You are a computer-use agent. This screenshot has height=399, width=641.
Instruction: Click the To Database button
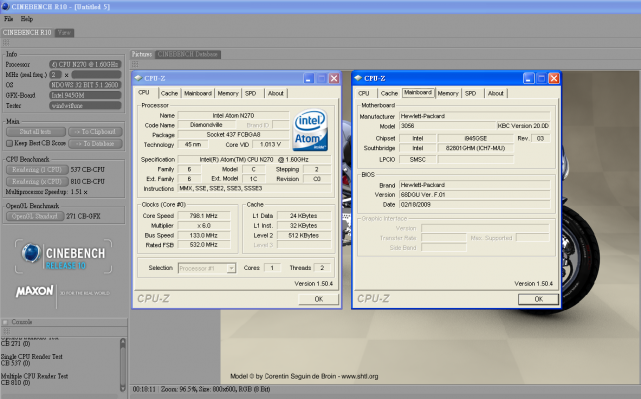95,143
